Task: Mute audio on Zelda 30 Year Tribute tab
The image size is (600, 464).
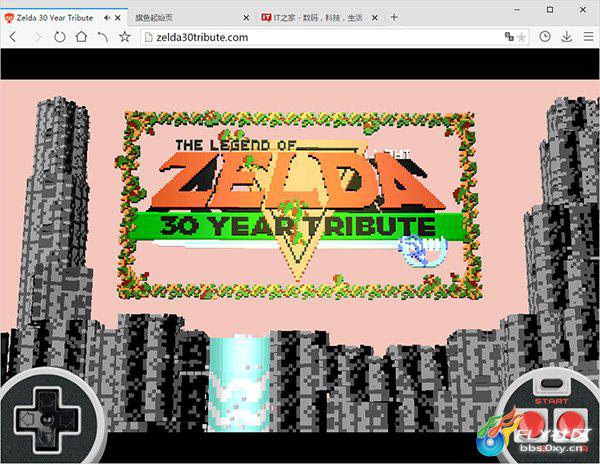Action: coord(107,18)
